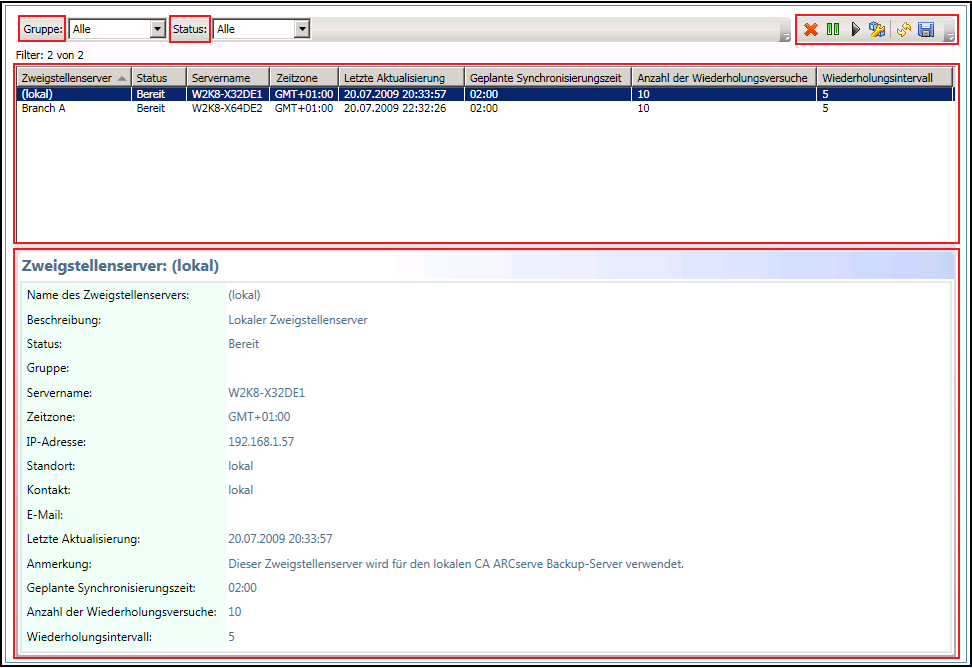This screenshot has width=972, height=668.
Task: Click 02:00 sync time in Branch A row
Action: click(484, 108)
